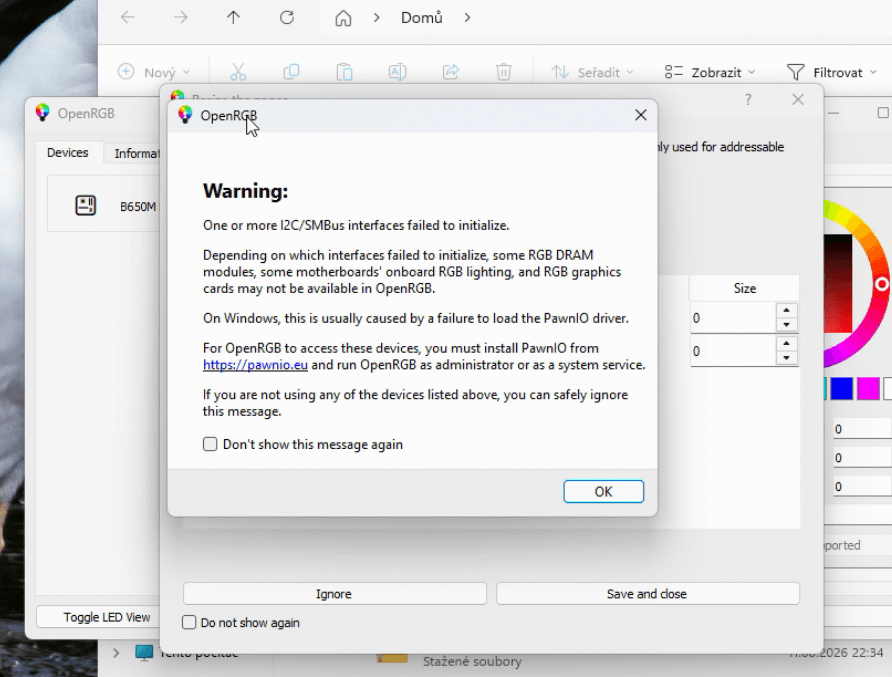
Task: Click the Rename icon in Explorer toolbar
Action: (397, 72)
